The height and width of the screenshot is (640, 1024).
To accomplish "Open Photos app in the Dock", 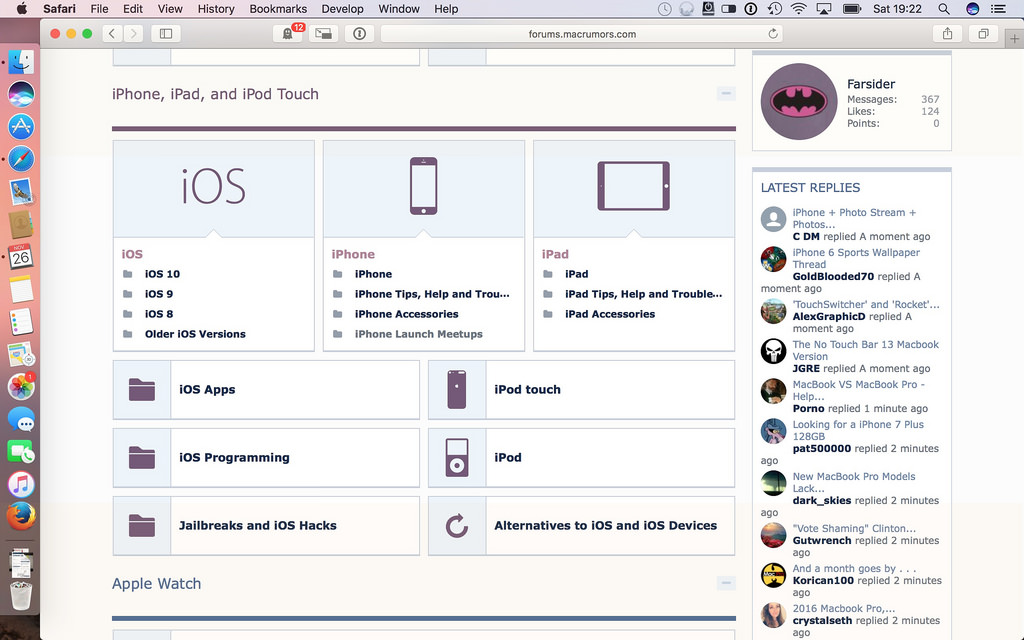I will click(x=21, y=387).
